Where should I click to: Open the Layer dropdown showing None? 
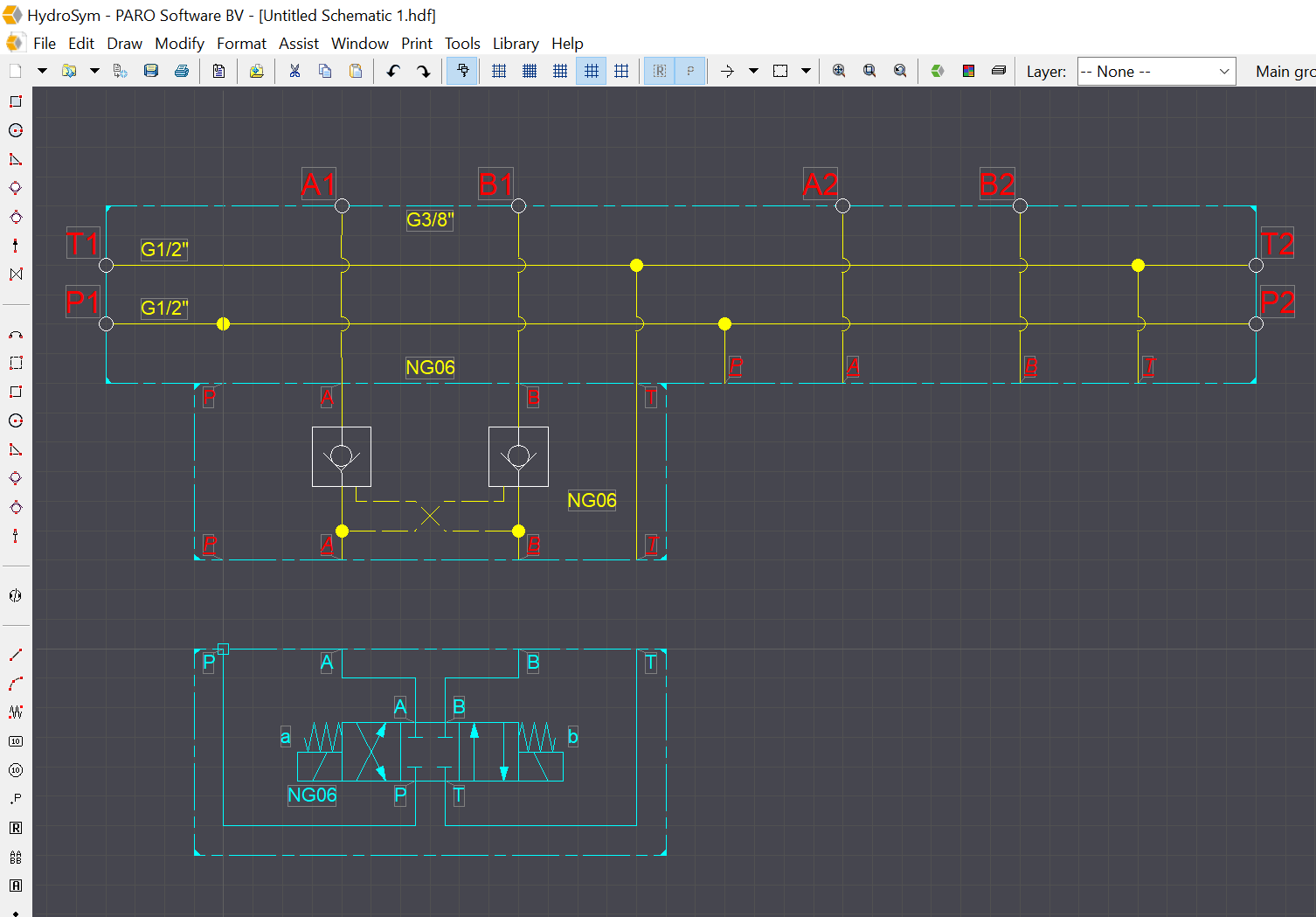pos(1155,72)
